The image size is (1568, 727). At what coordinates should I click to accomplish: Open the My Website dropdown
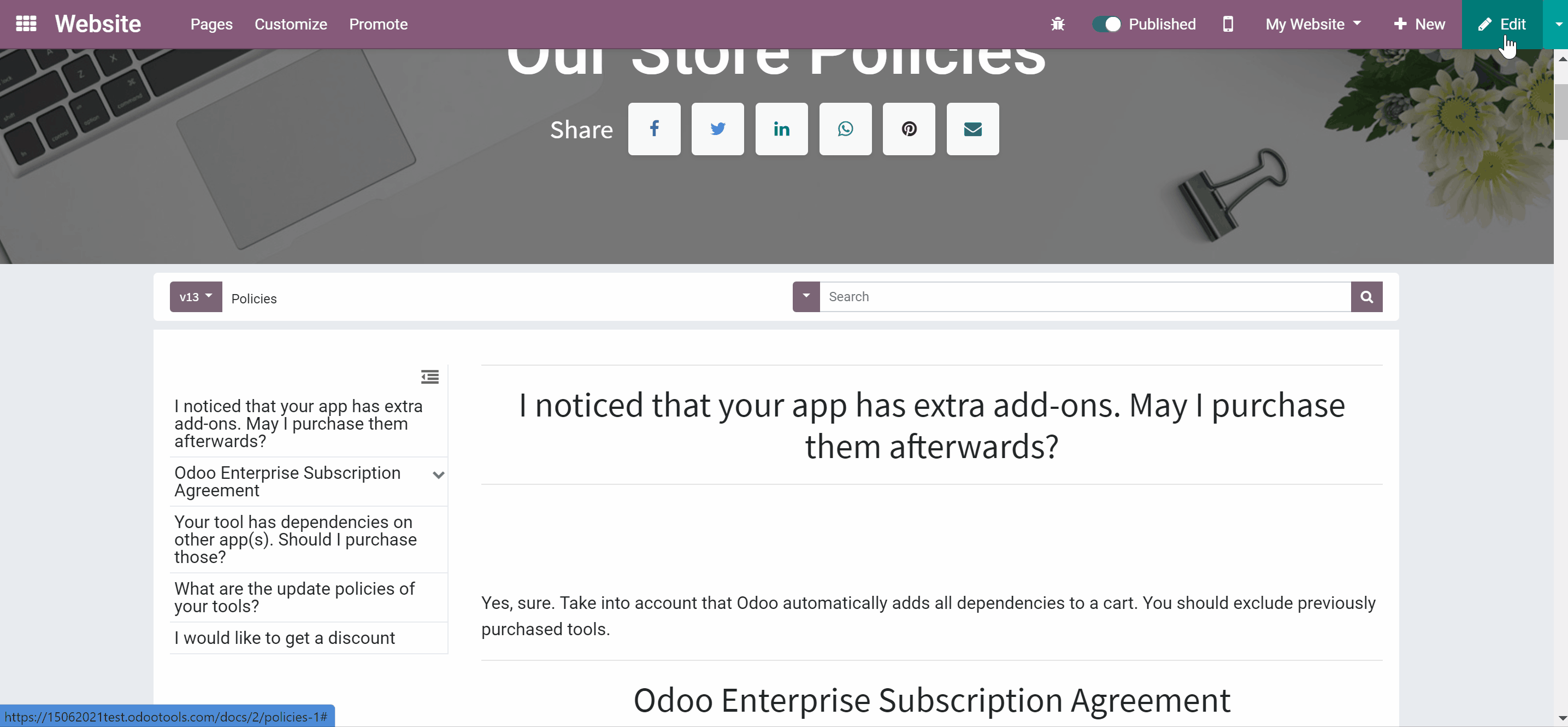coord(1313,25)
